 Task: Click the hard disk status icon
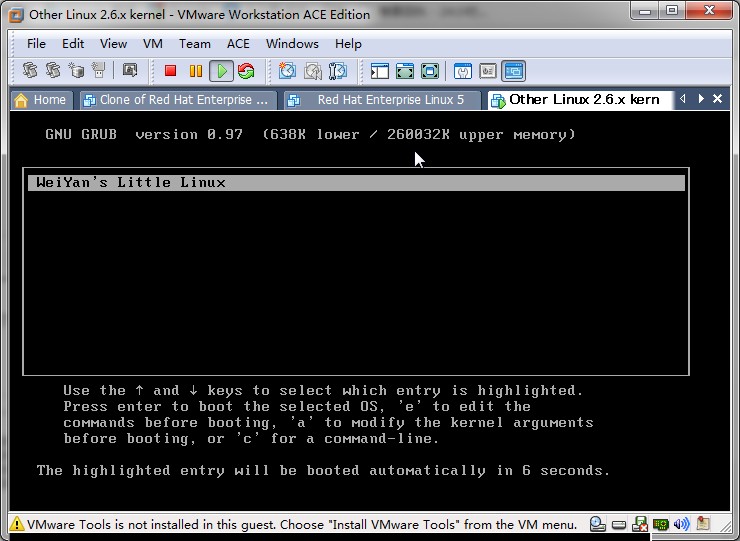click(x=619, y=524)
